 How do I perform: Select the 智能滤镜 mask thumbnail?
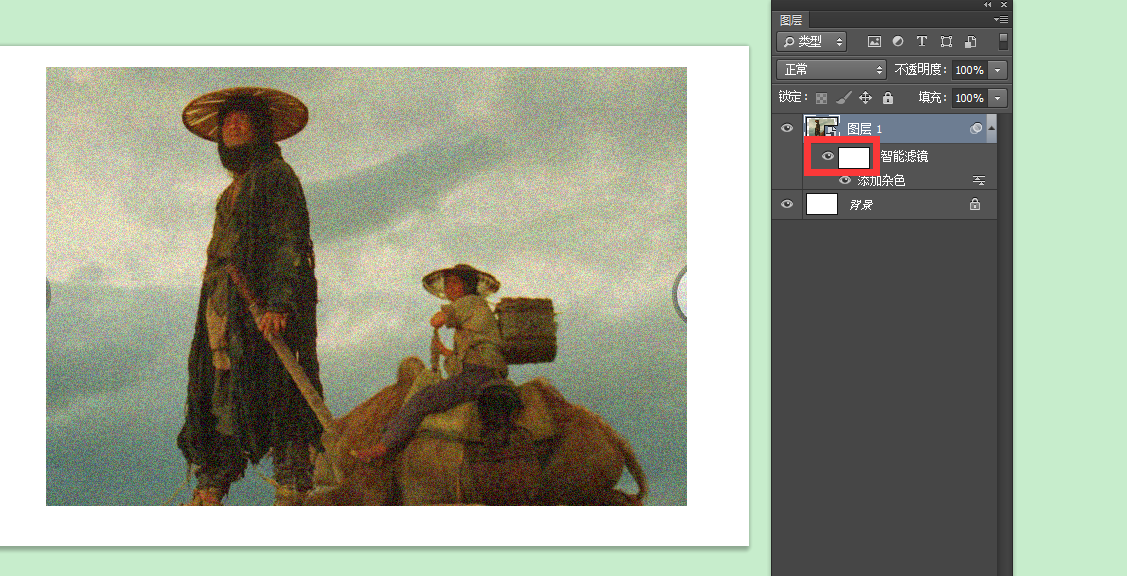[855, 157]
